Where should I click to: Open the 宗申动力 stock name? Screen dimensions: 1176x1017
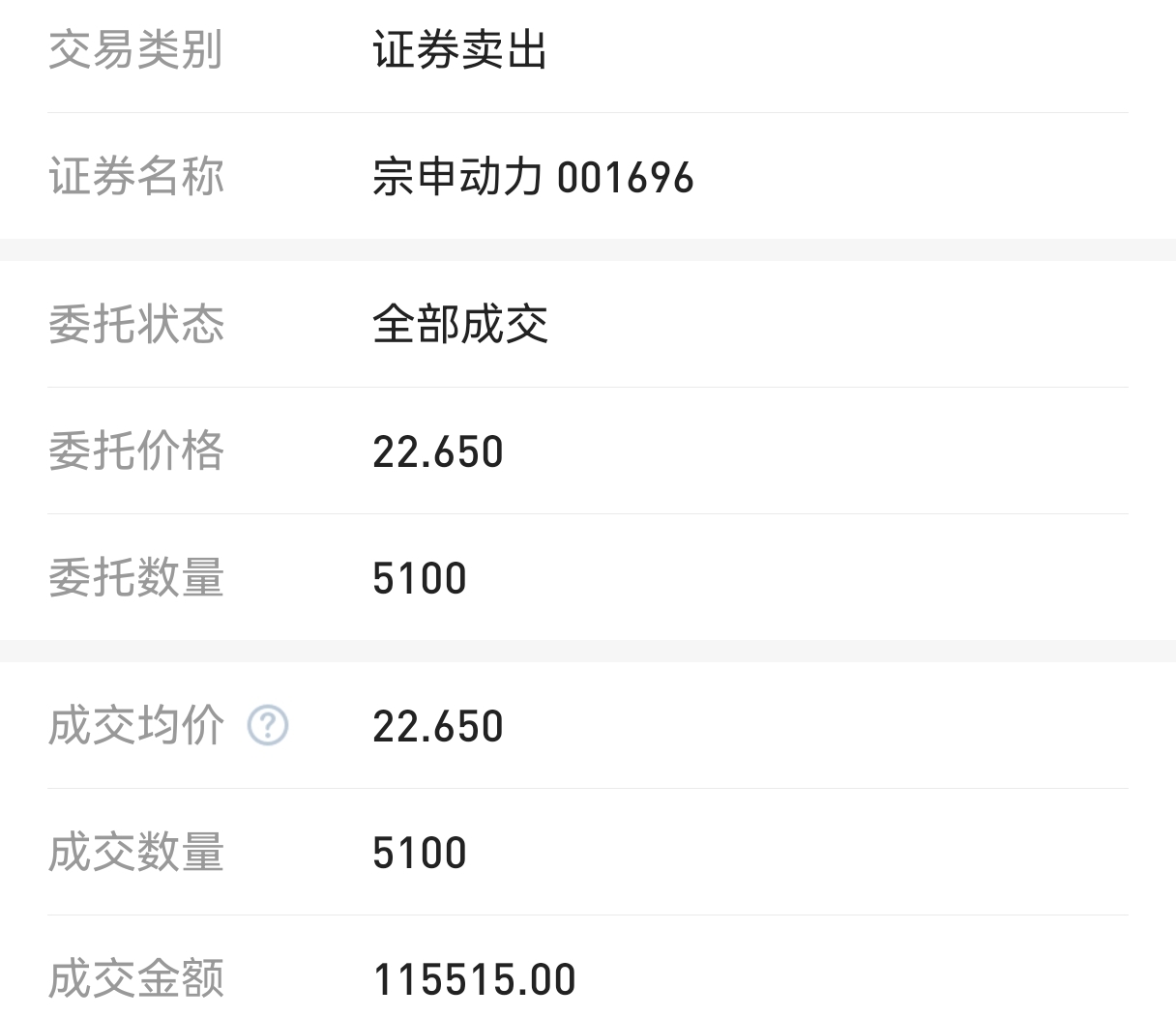[456, 178]
